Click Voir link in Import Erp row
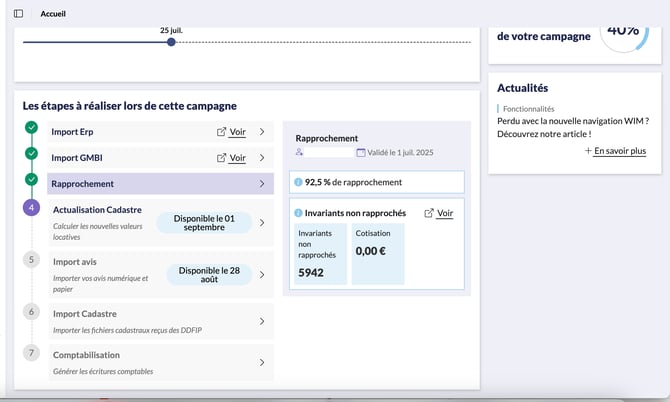 point(238,132)
